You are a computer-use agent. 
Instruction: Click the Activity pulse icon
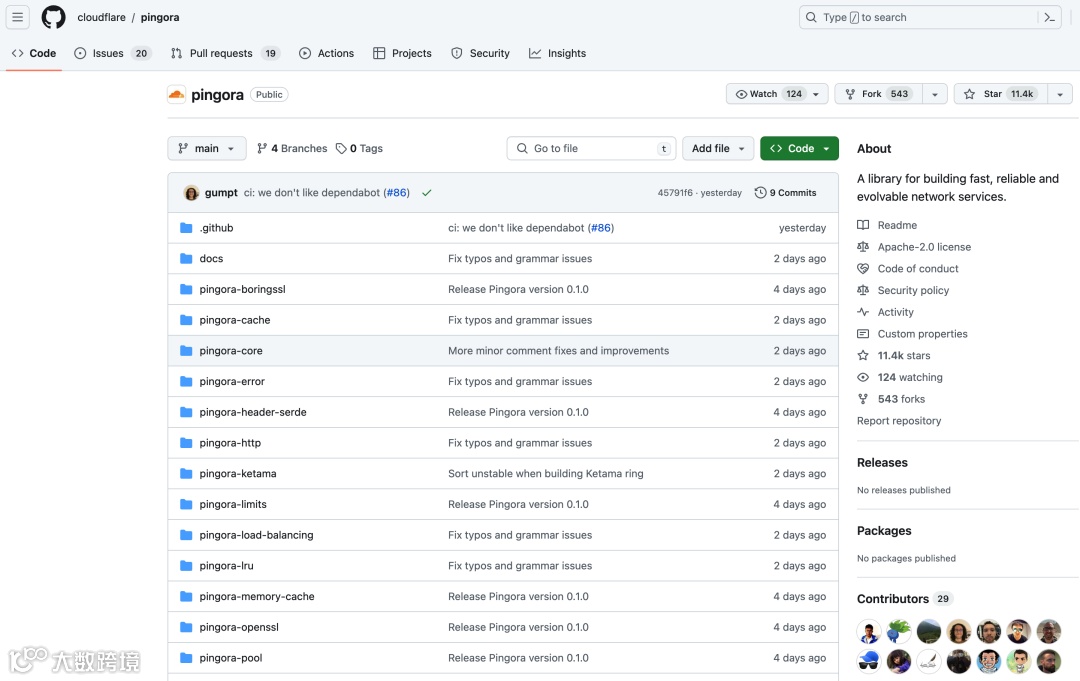863,312
